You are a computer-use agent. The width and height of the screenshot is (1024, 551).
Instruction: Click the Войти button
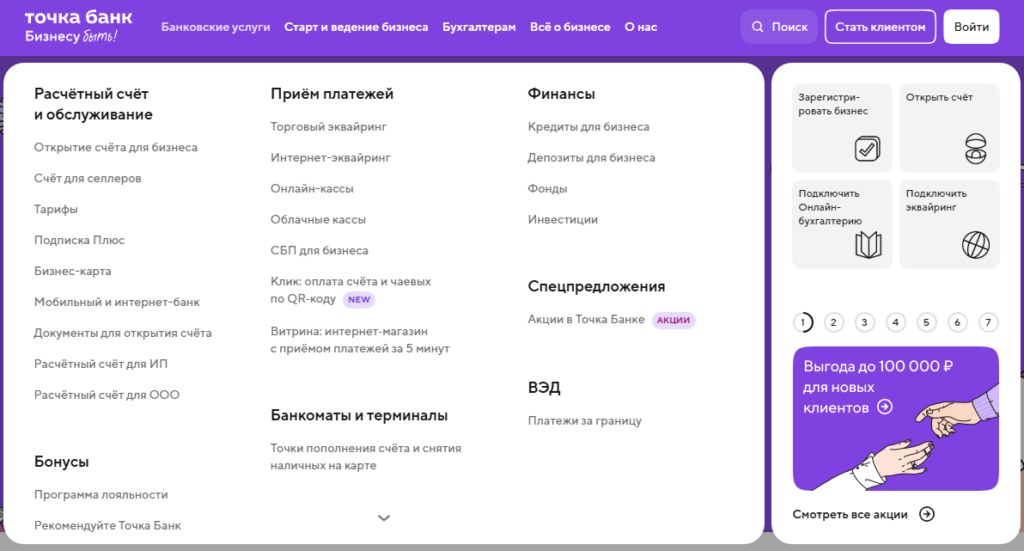(971, 27)
